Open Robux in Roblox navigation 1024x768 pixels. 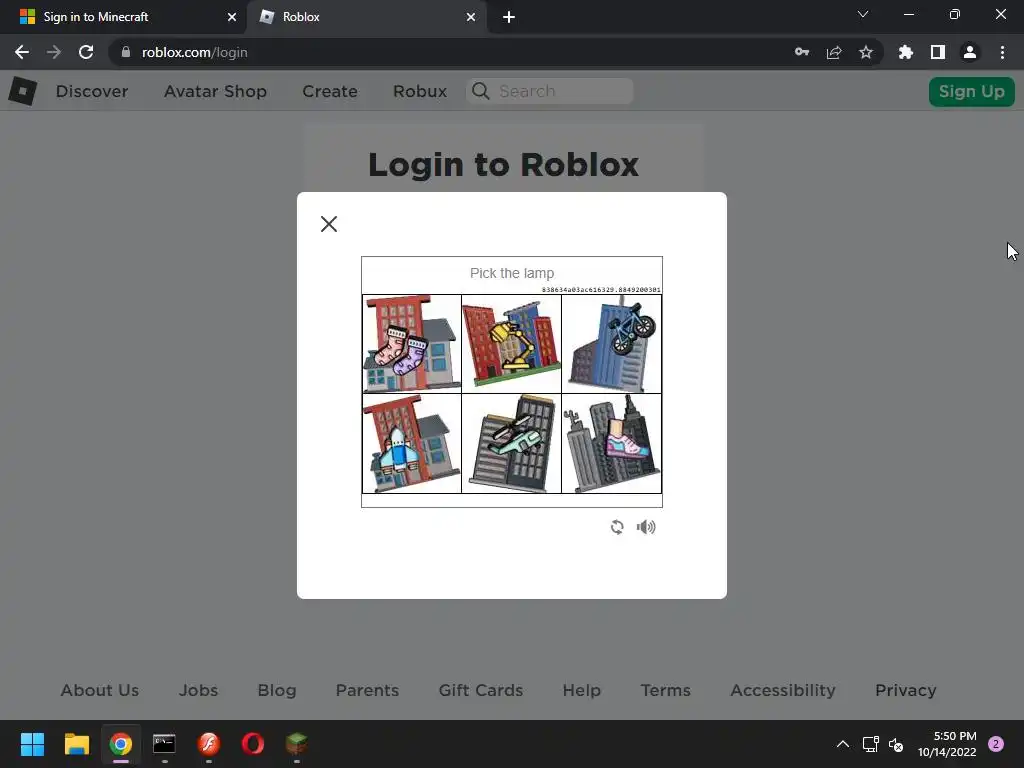point(420,91)
